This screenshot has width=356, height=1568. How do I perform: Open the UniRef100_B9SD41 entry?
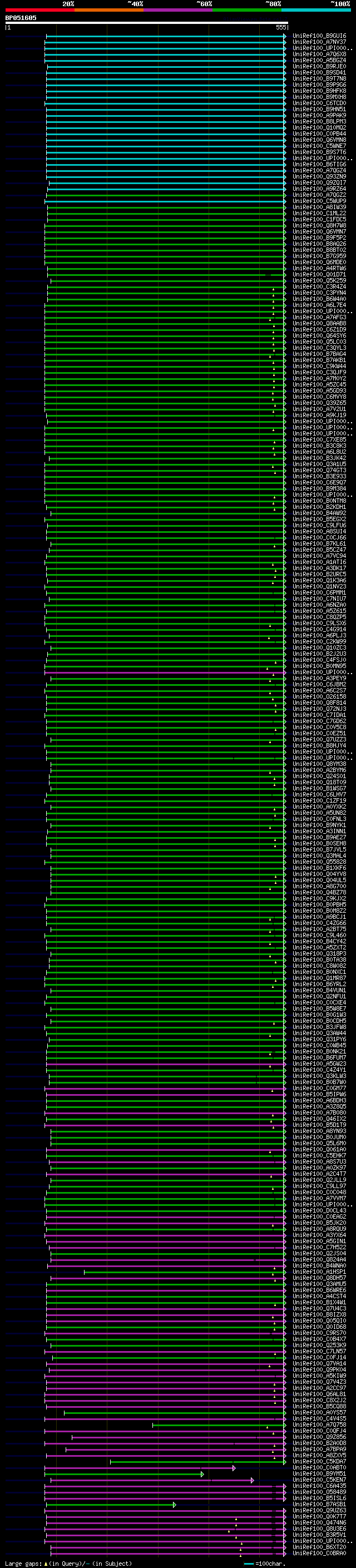[x=319, y=72]
